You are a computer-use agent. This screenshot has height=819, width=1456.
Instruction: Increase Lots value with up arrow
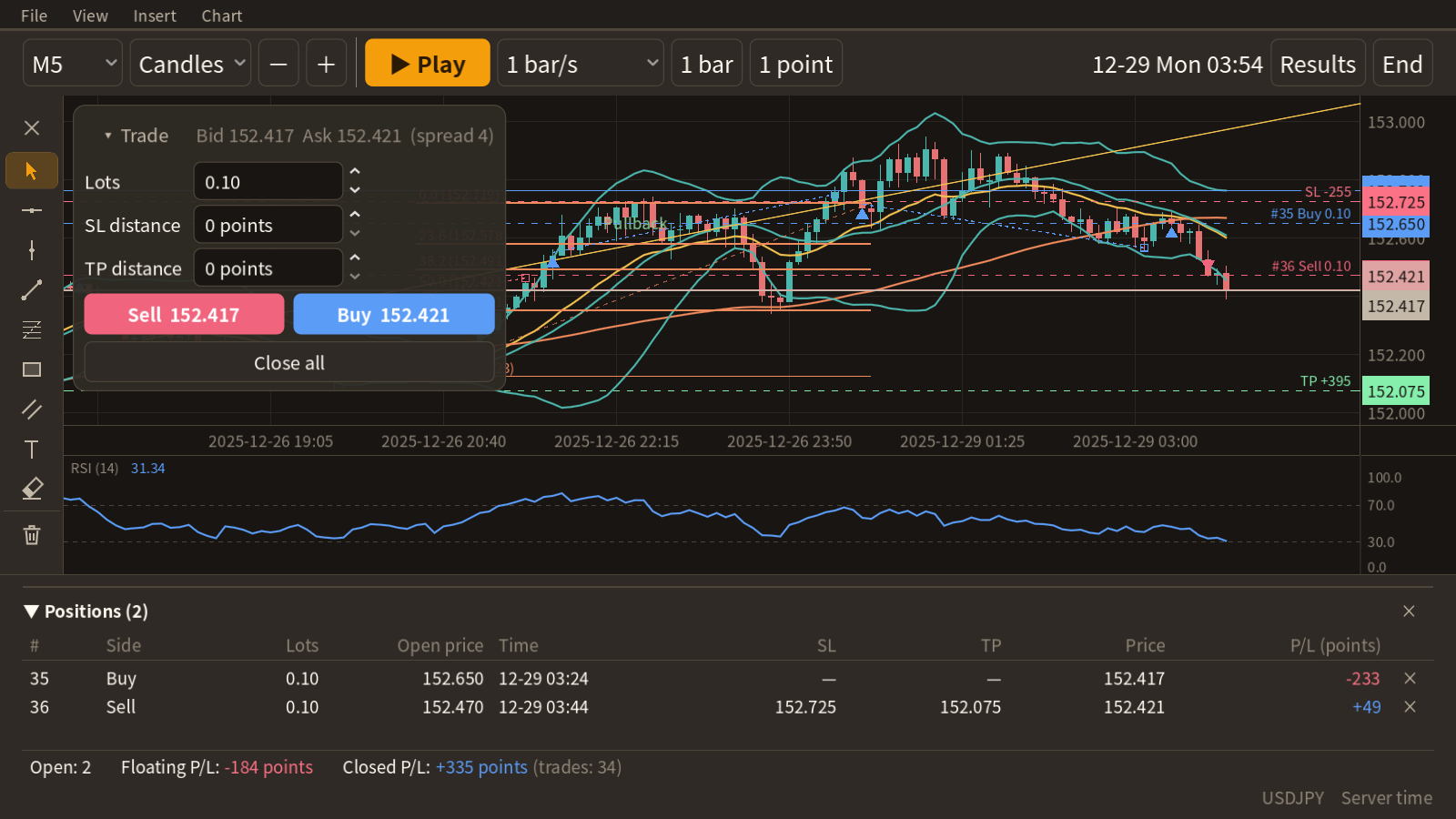click(x=355, y=172)
